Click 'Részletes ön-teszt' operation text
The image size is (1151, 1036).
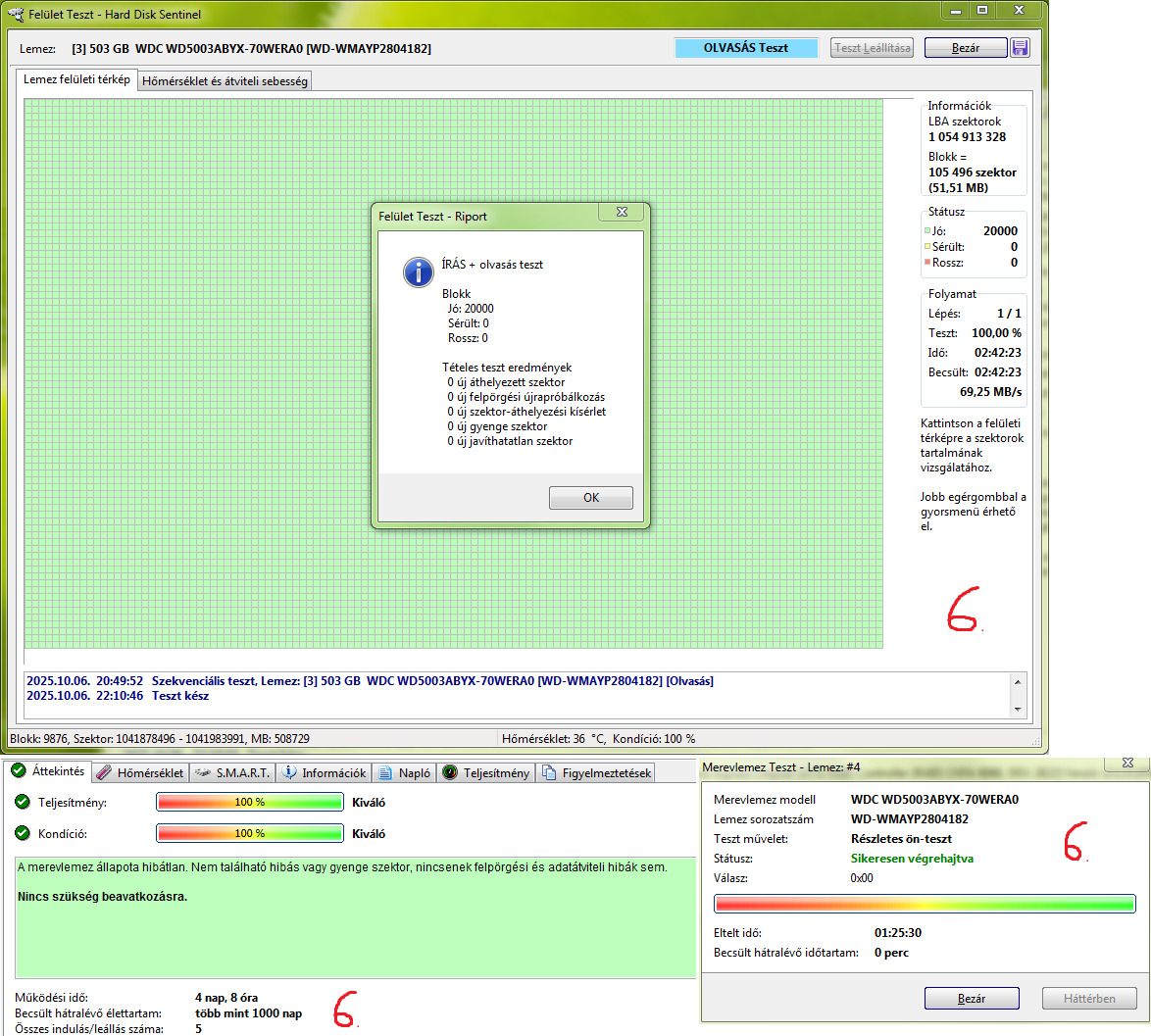coord(901,839)
